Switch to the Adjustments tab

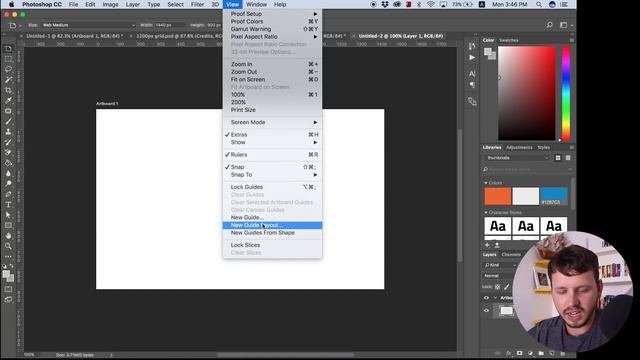(519, 147)
